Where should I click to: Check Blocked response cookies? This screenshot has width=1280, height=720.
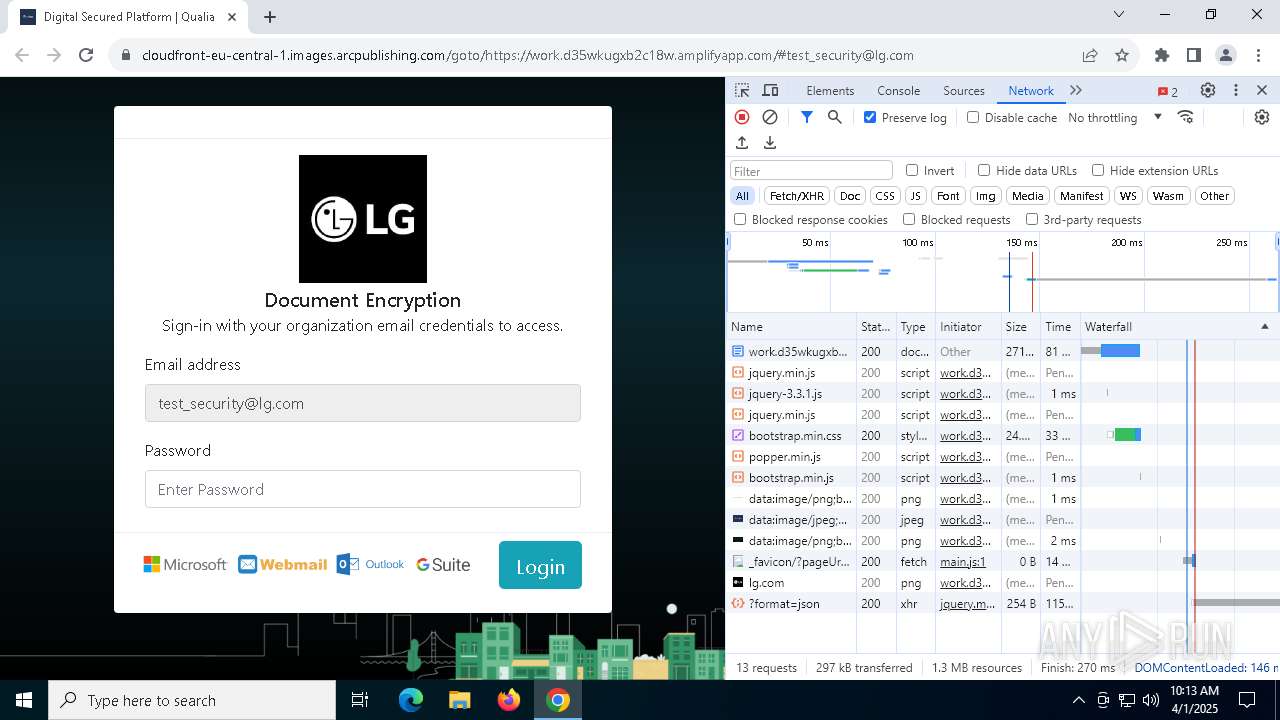click(x=740, y=219)
